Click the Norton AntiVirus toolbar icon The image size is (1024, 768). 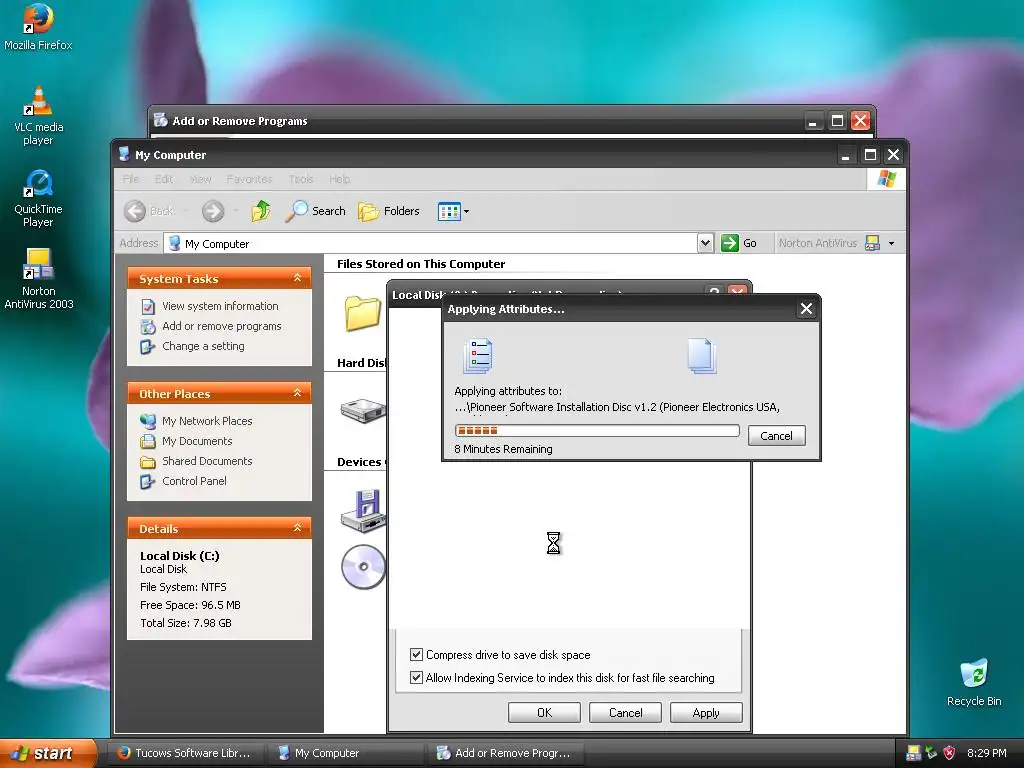(872, 243)
